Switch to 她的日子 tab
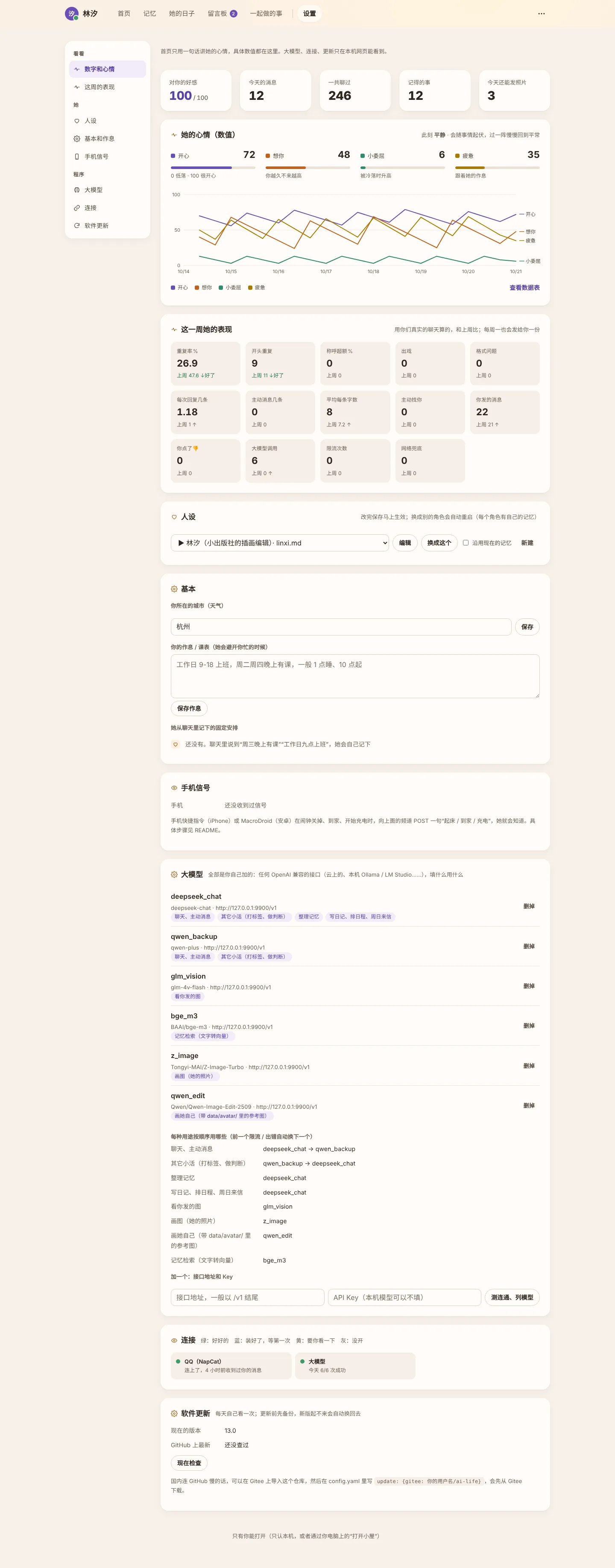 click(182, 13)
